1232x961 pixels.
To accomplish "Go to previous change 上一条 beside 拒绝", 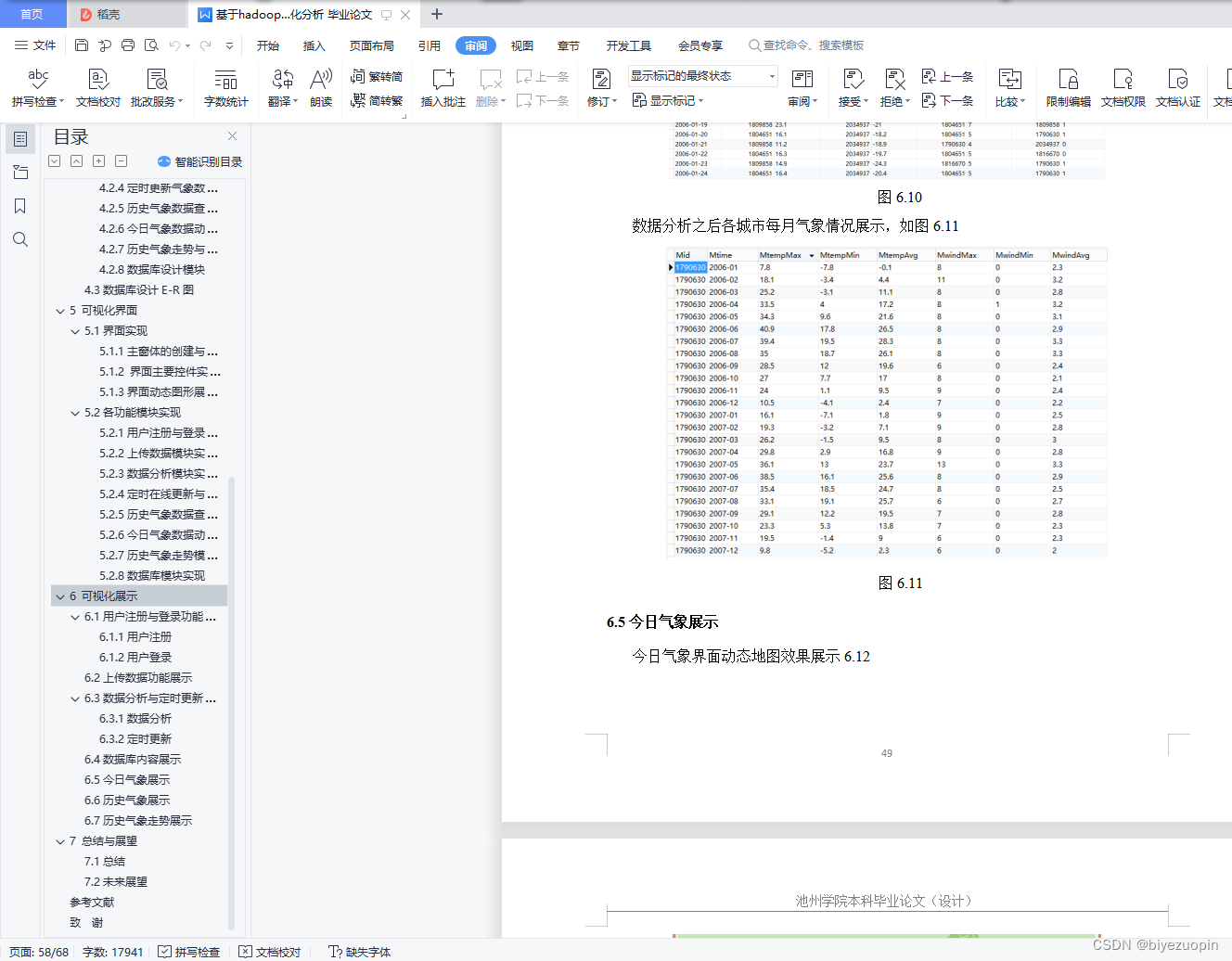I will point(947,76).
